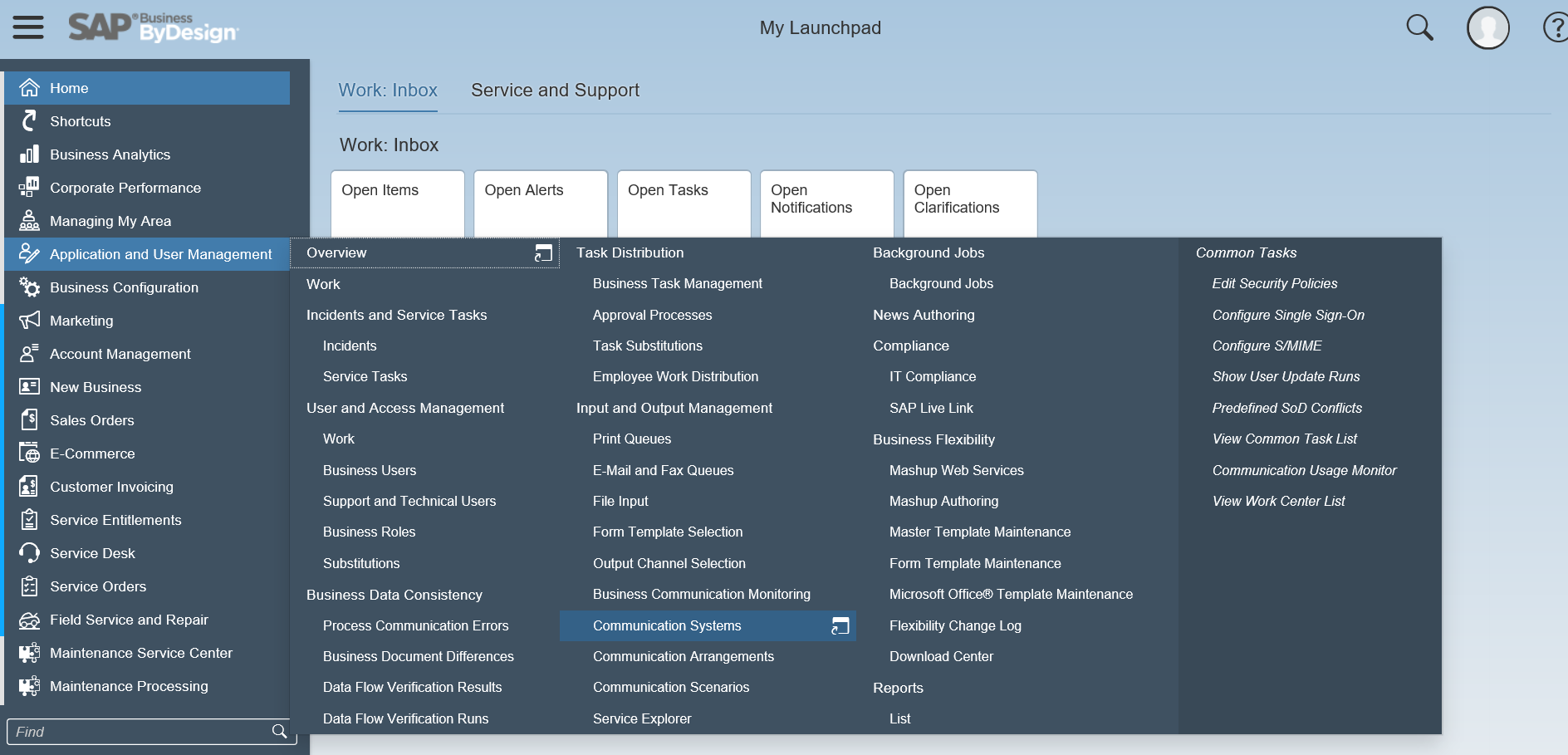Expand Customer Invoicing in the sidebar
The width and height of the screenshot is (1568, 755).
[x=111, y=487]
